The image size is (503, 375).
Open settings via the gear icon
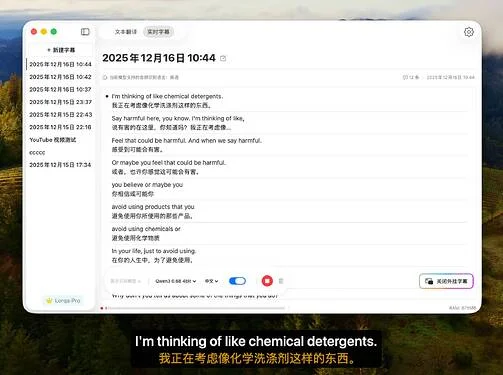pos(469,32)
